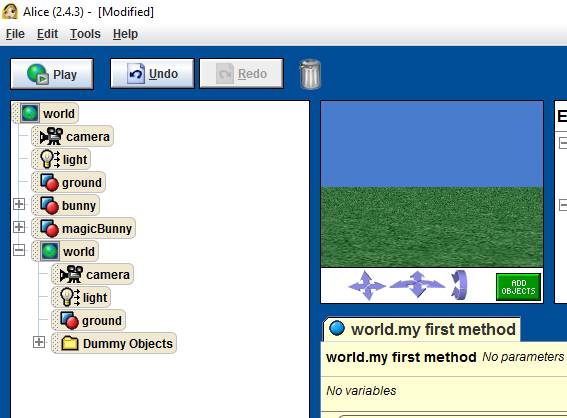Expand the magicBunny tree node
567x418 pixels.
19,227
